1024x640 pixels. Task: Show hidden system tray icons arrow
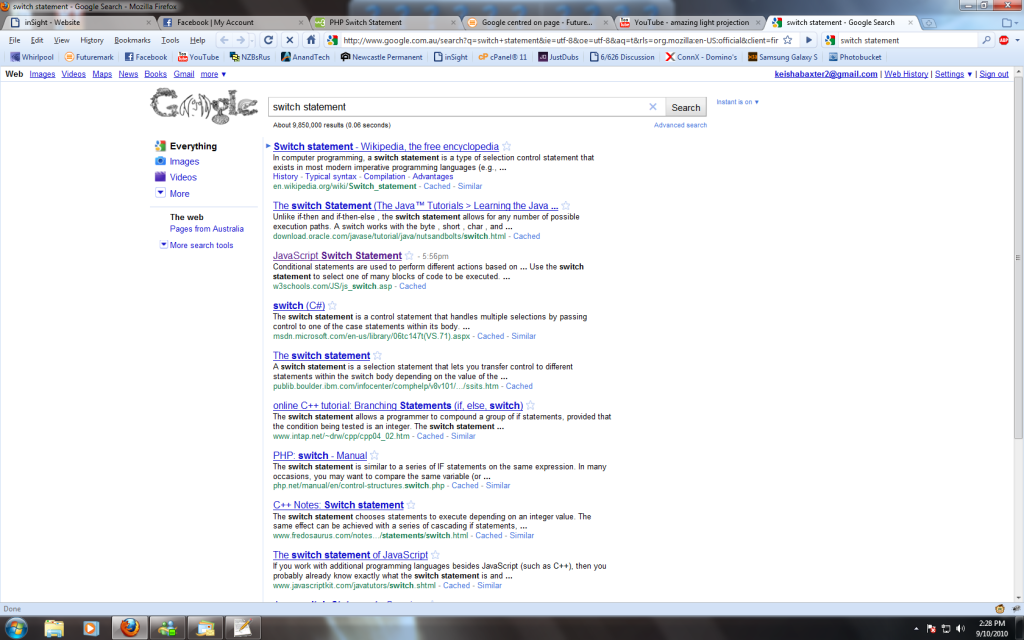point(916,628)
